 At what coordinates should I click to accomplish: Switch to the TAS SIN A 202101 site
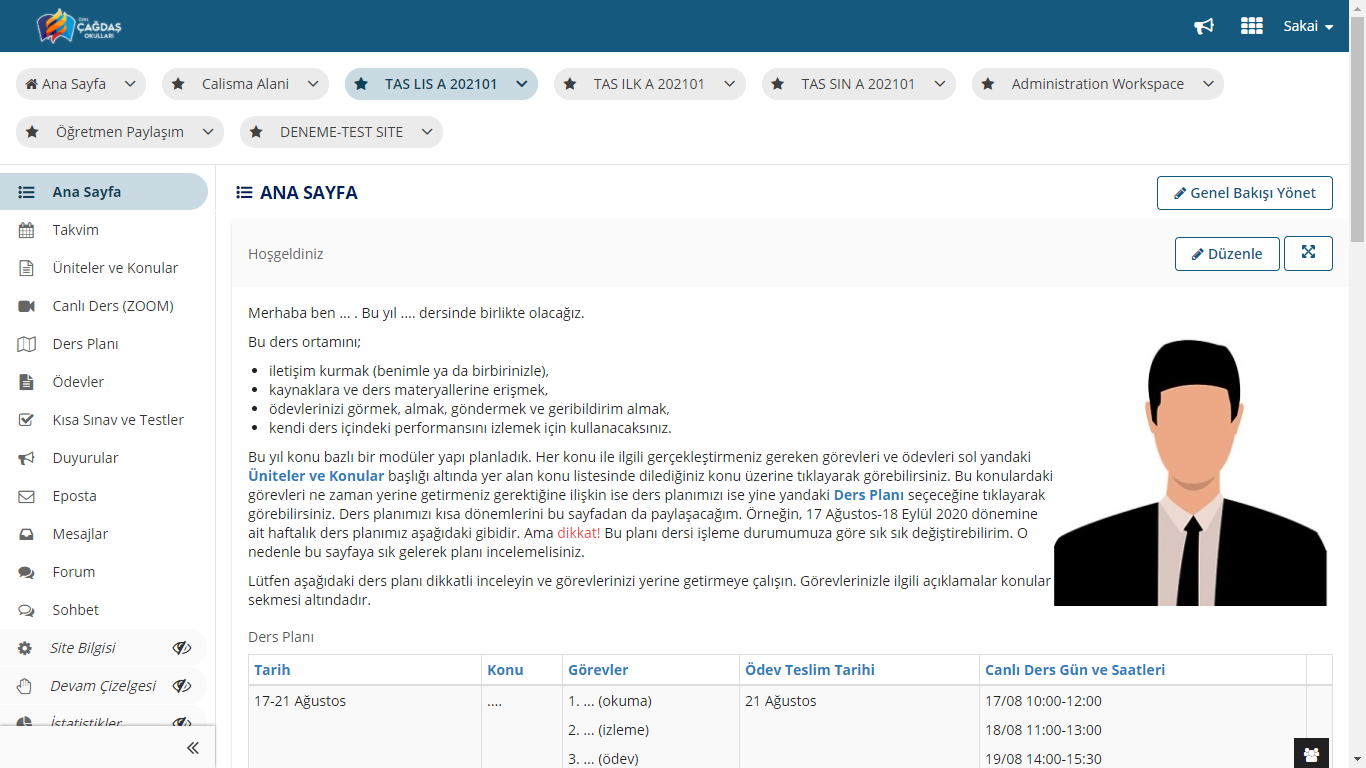coord(858,84)
